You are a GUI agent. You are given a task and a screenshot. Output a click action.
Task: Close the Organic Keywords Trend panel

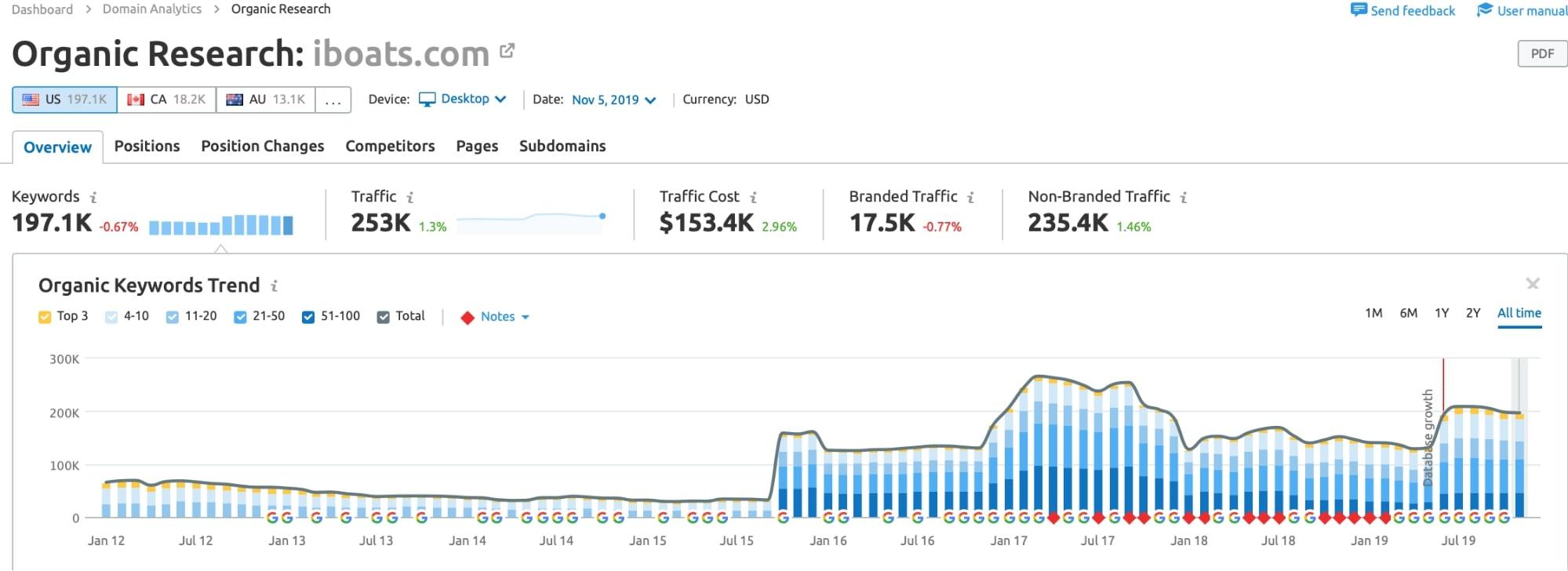1532,283
